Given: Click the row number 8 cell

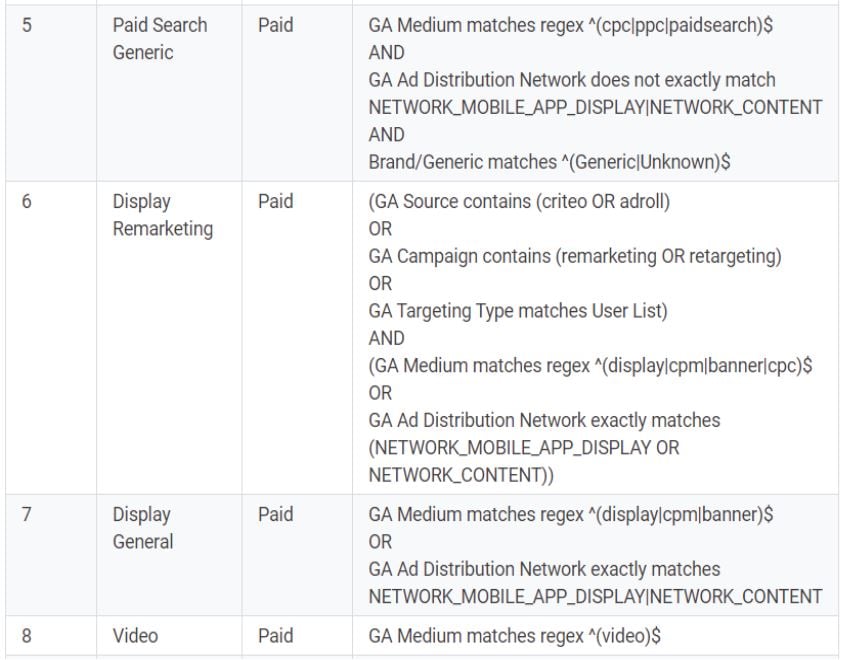Looking at the screenshot, I should pyautogui.click(x=51, y=636).
